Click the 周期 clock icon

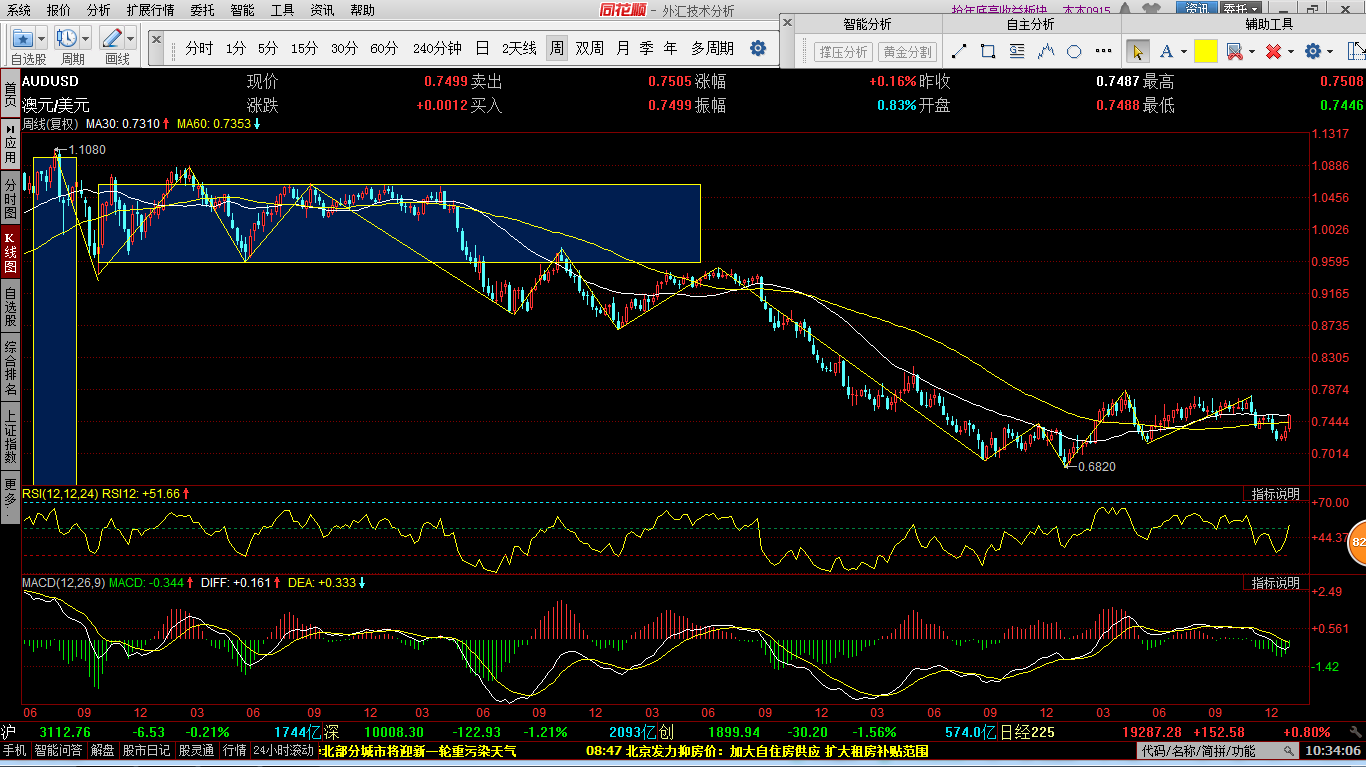pos(67,38)
